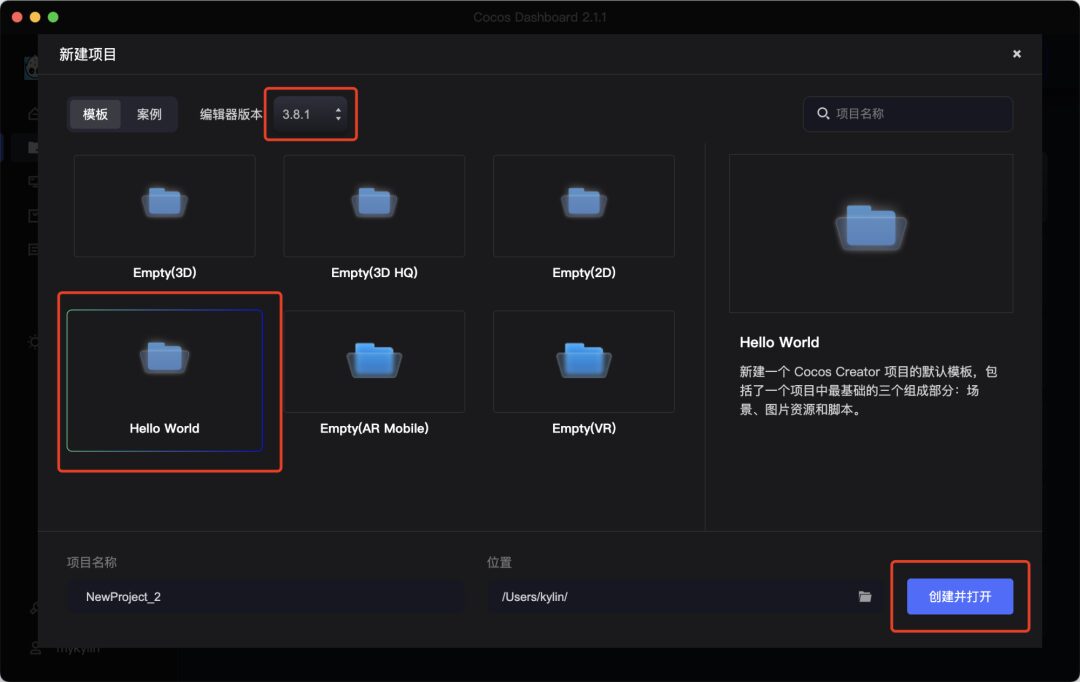Click the magnifier icon in search box
The height and width of the screenshot is (682, 1080).
click(823, 114)
